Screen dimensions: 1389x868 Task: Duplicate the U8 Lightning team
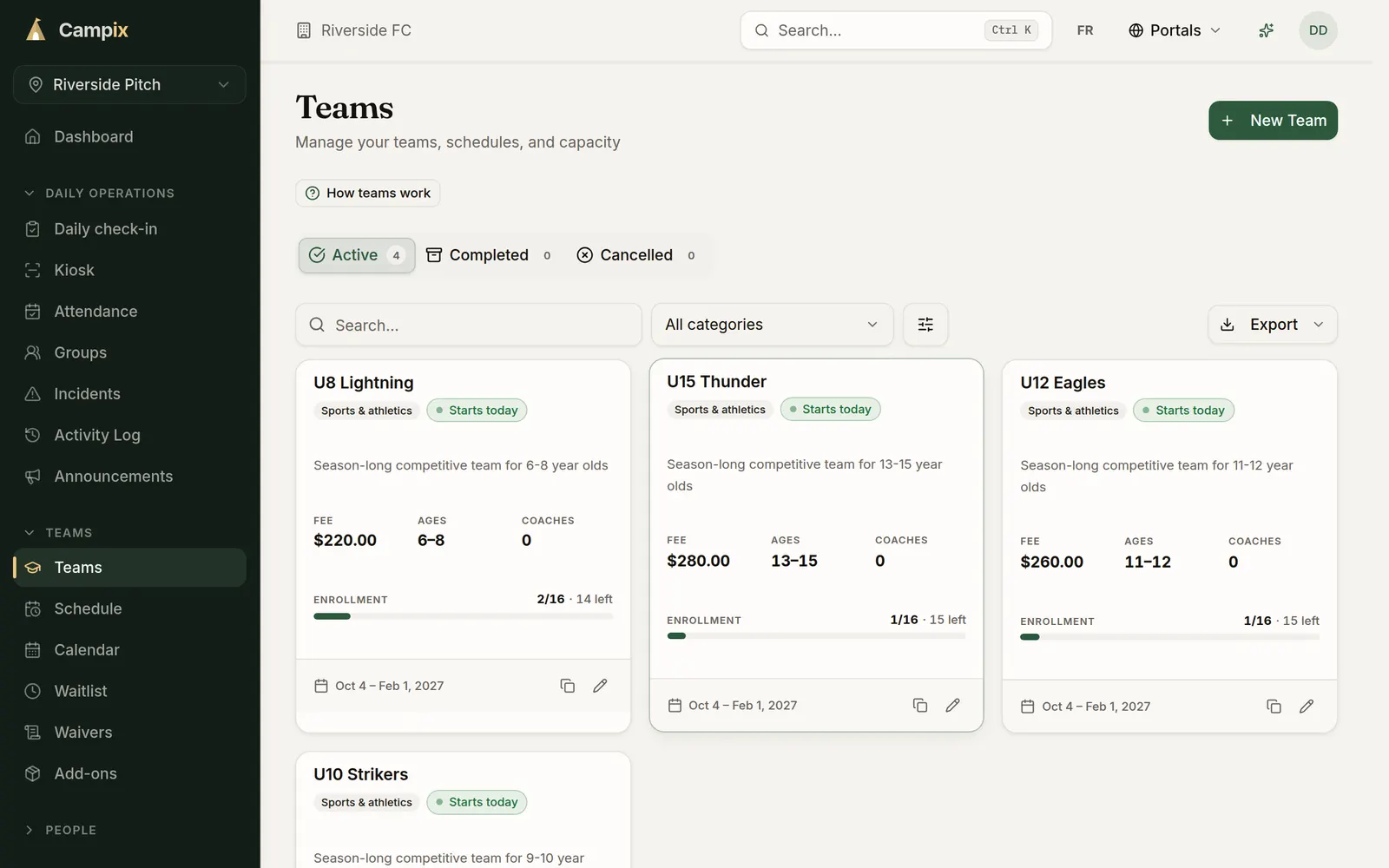(x=568, y=686)
